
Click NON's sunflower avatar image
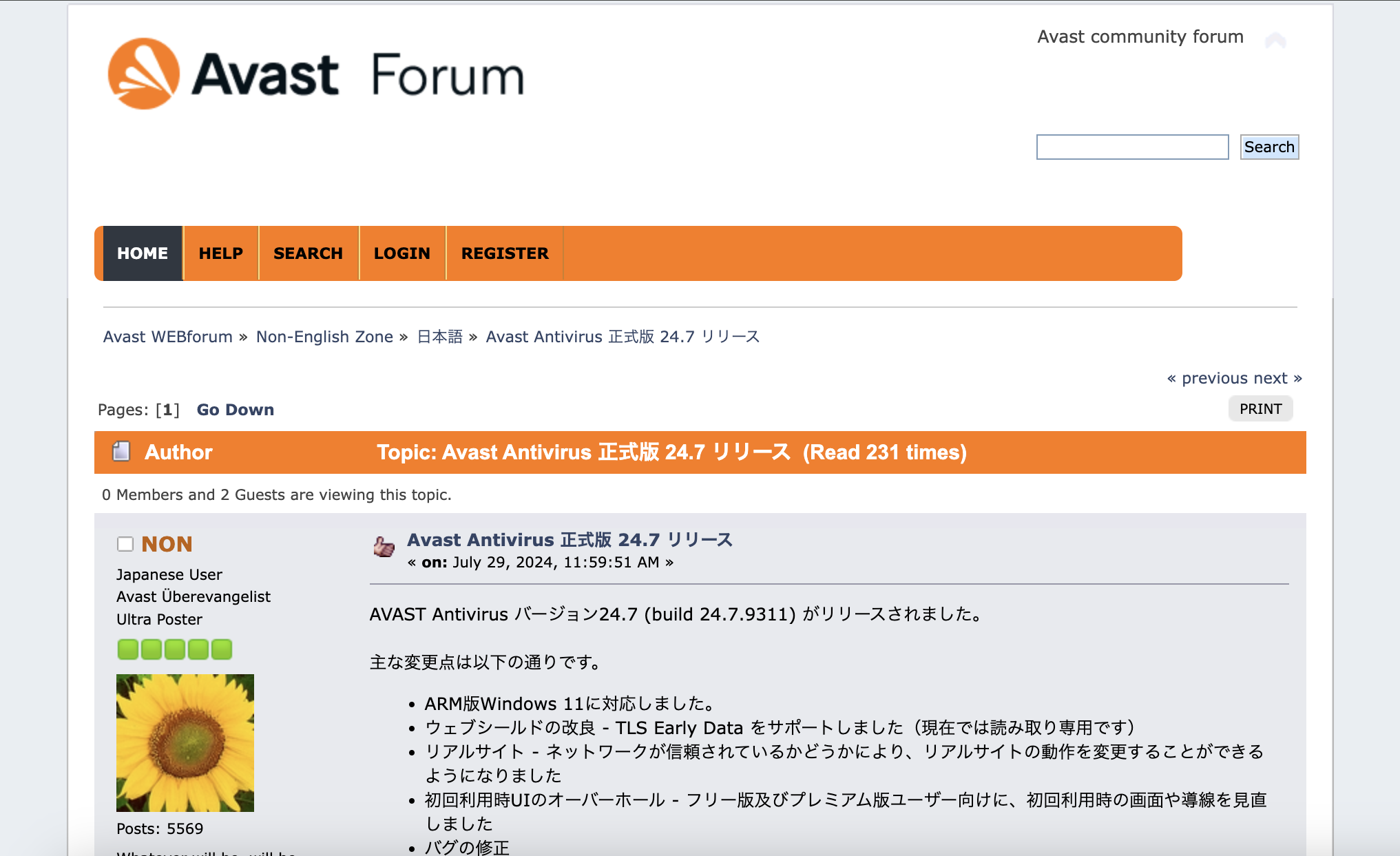pyautogui.click(x=185, y=742)
